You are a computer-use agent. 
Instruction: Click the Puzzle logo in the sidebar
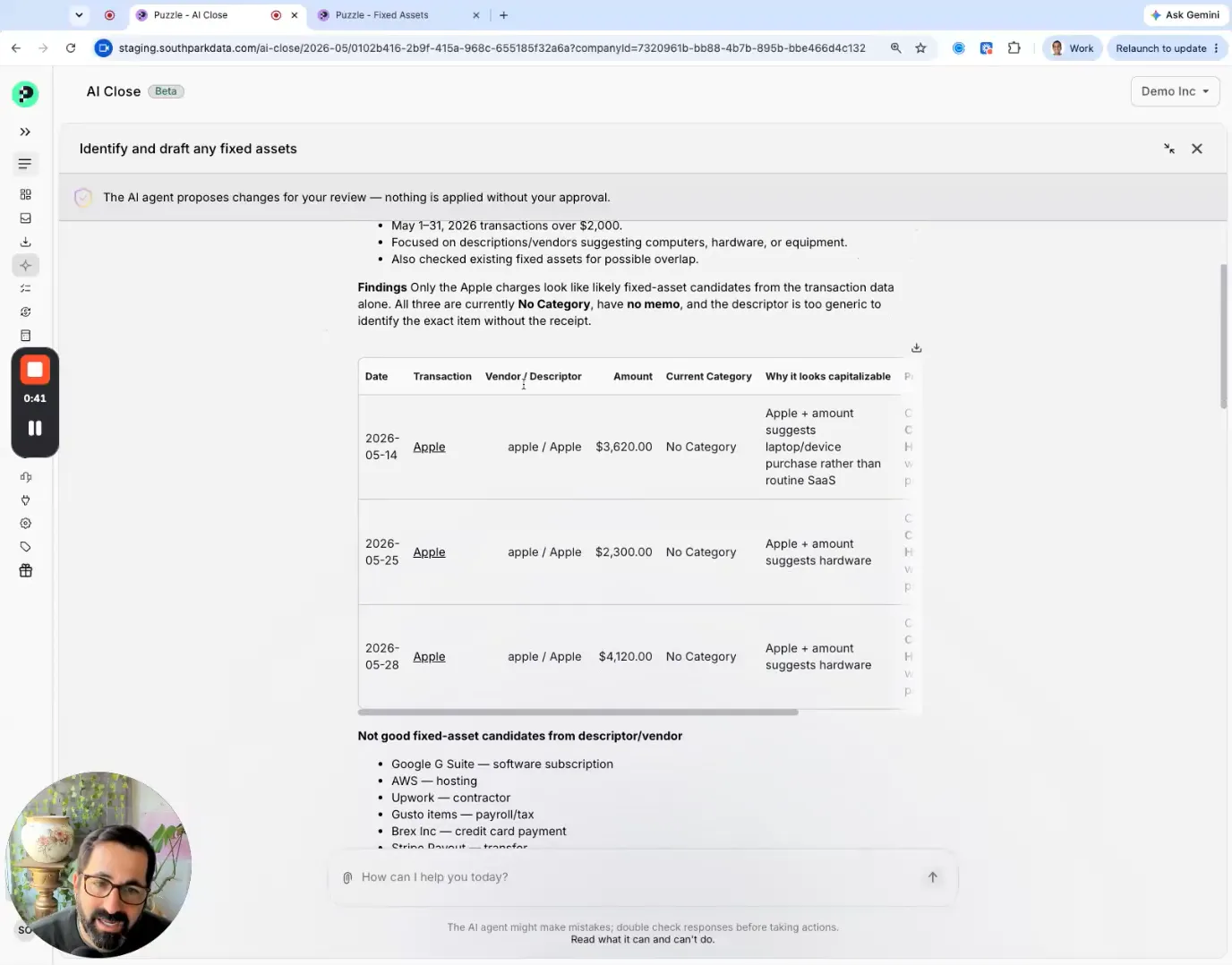tap(25, 93)
